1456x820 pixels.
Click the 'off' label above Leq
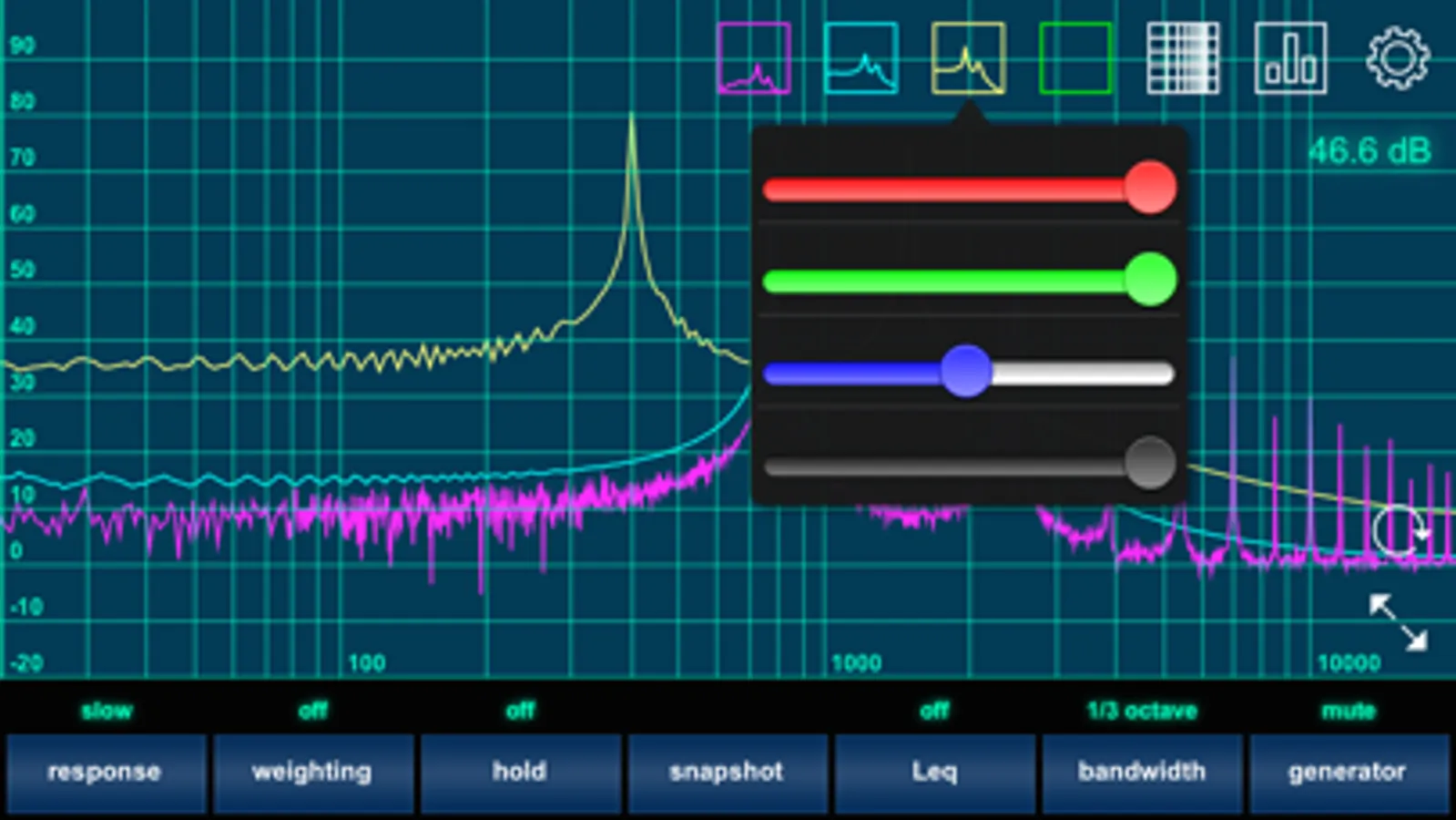tap(934, 711)
